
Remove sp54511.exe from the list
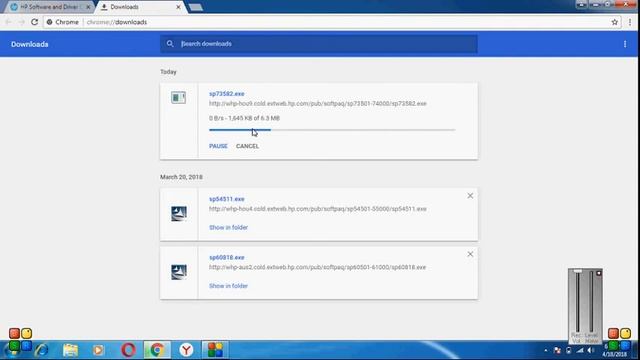point(470,196)
